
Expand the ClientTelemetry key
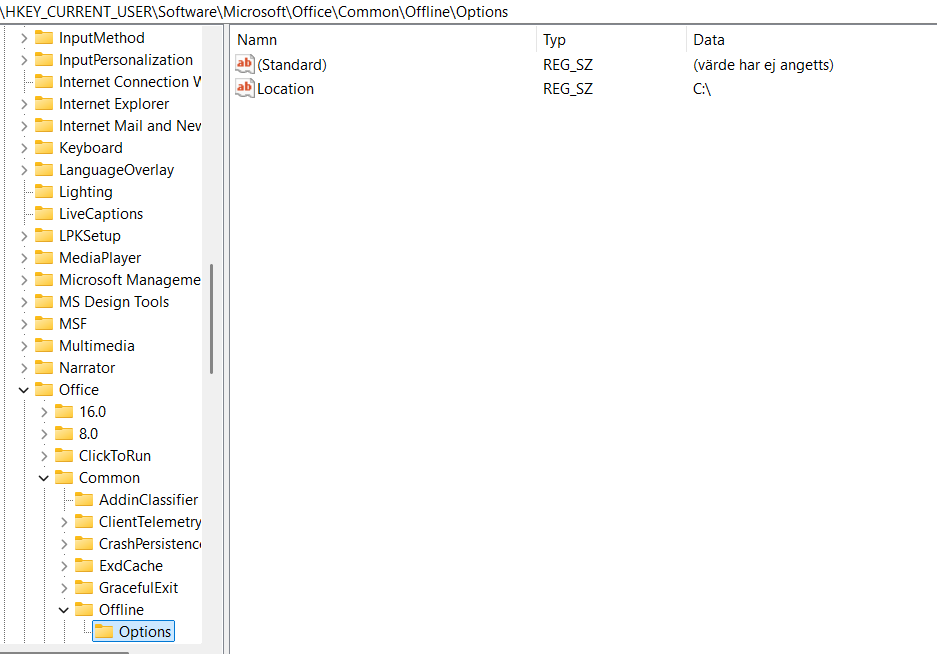[65, 522]
